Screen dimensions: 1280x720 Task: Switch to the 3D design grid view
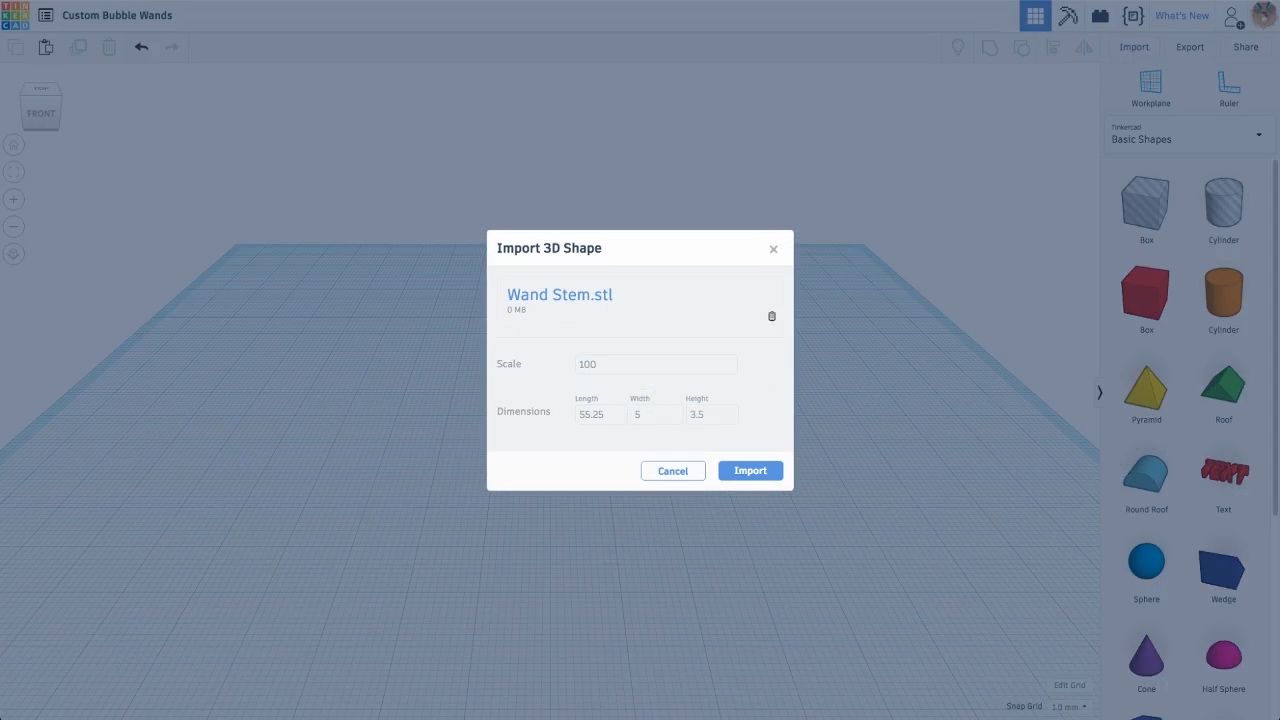[x=1035, y=15]
